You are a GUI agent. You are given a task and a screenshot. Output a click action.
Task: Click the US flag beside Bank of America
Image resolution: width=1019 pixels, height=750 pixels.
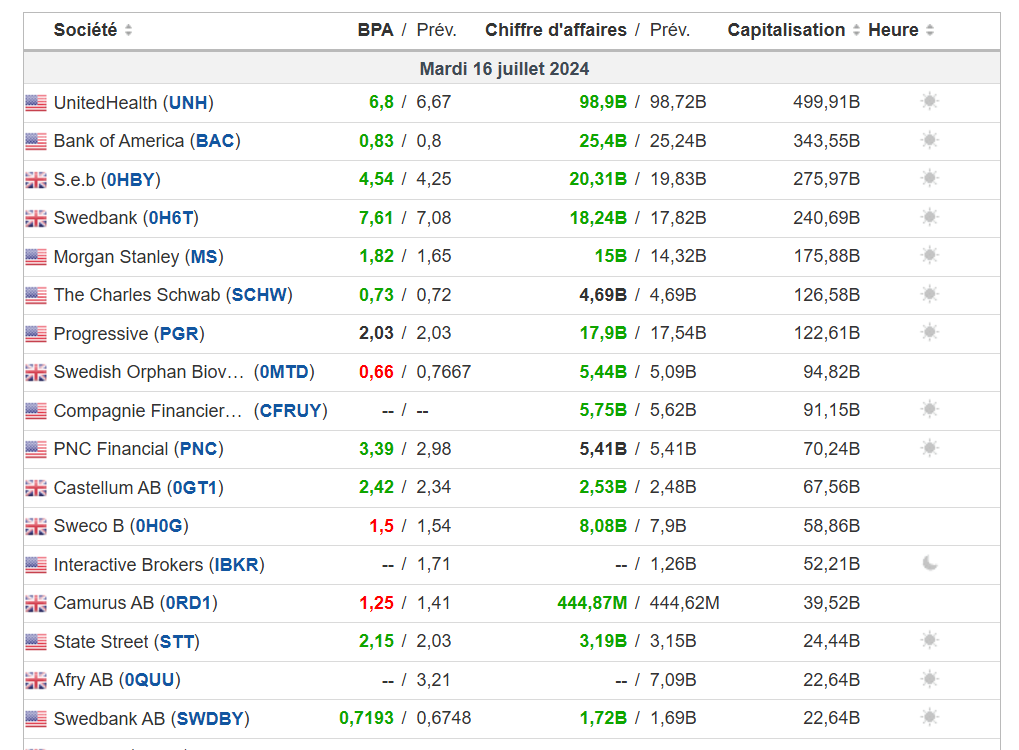pyautogui.click(x=36, y=141)
